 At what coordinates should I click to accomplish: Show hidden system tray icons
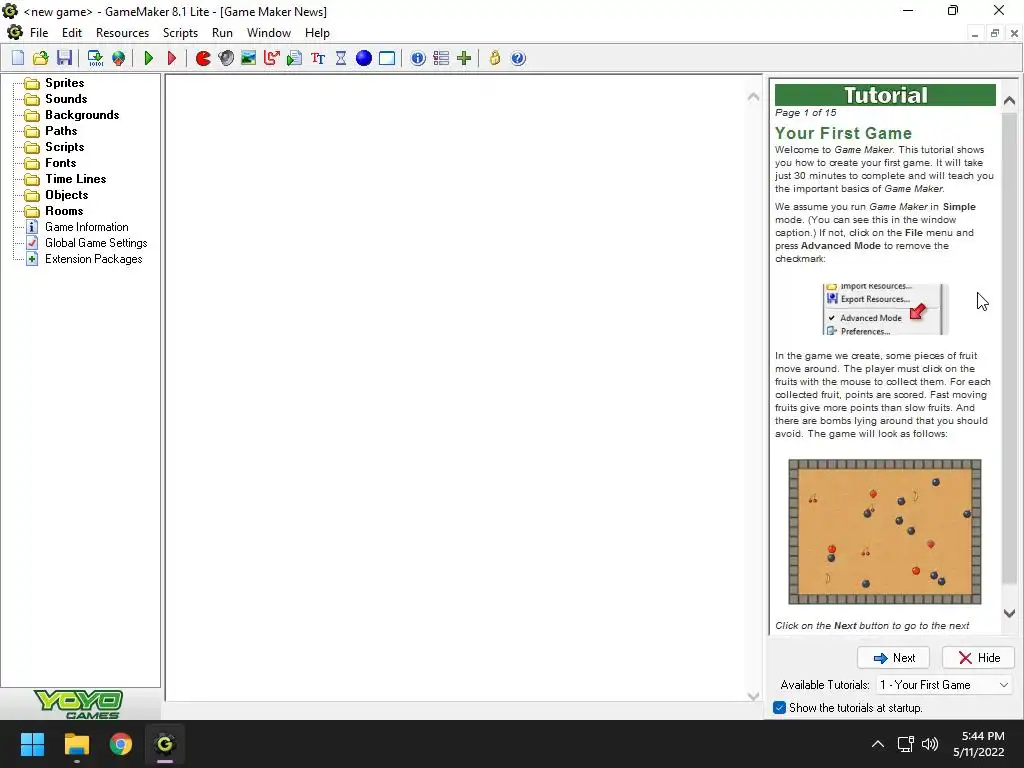click(x=878, y=744)
